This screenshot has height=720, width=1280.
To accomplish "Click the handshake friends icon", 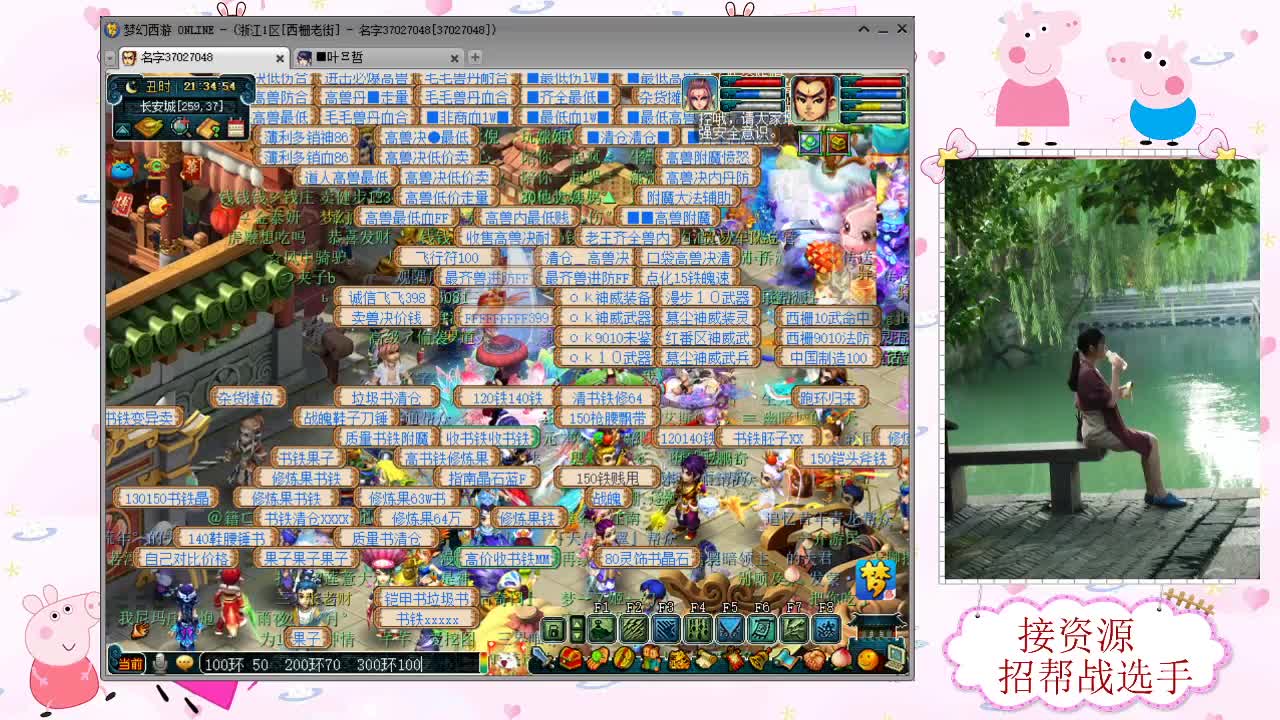I will 815,659.
